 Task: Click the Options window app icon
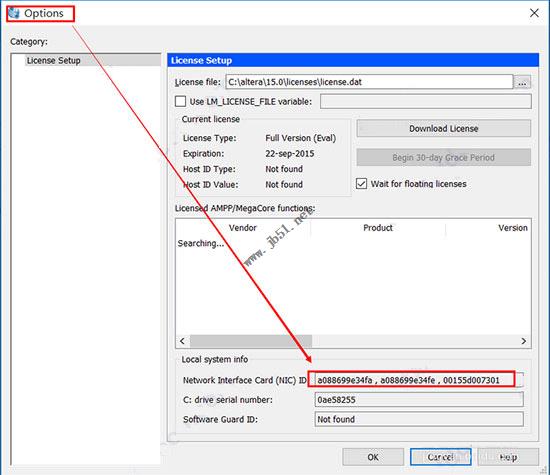[14, 13]
